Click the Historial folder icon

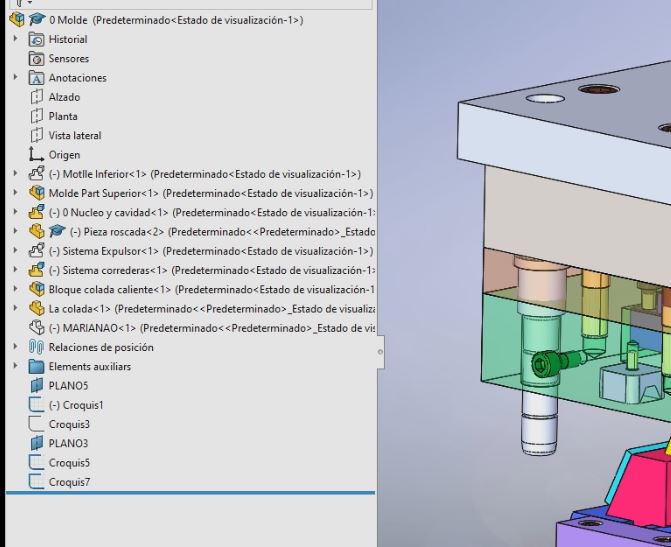click(x=37, y=39)
